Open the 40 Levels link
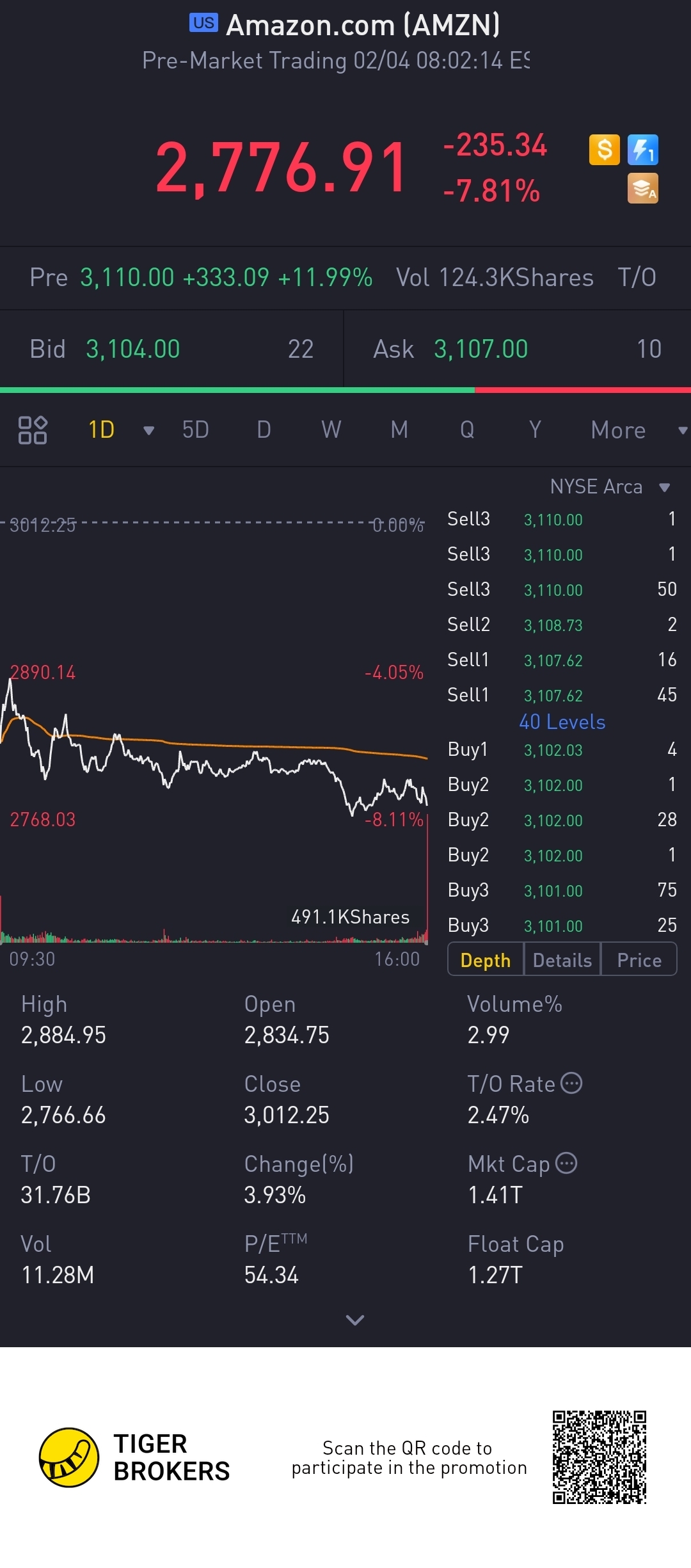 (562, 722)
